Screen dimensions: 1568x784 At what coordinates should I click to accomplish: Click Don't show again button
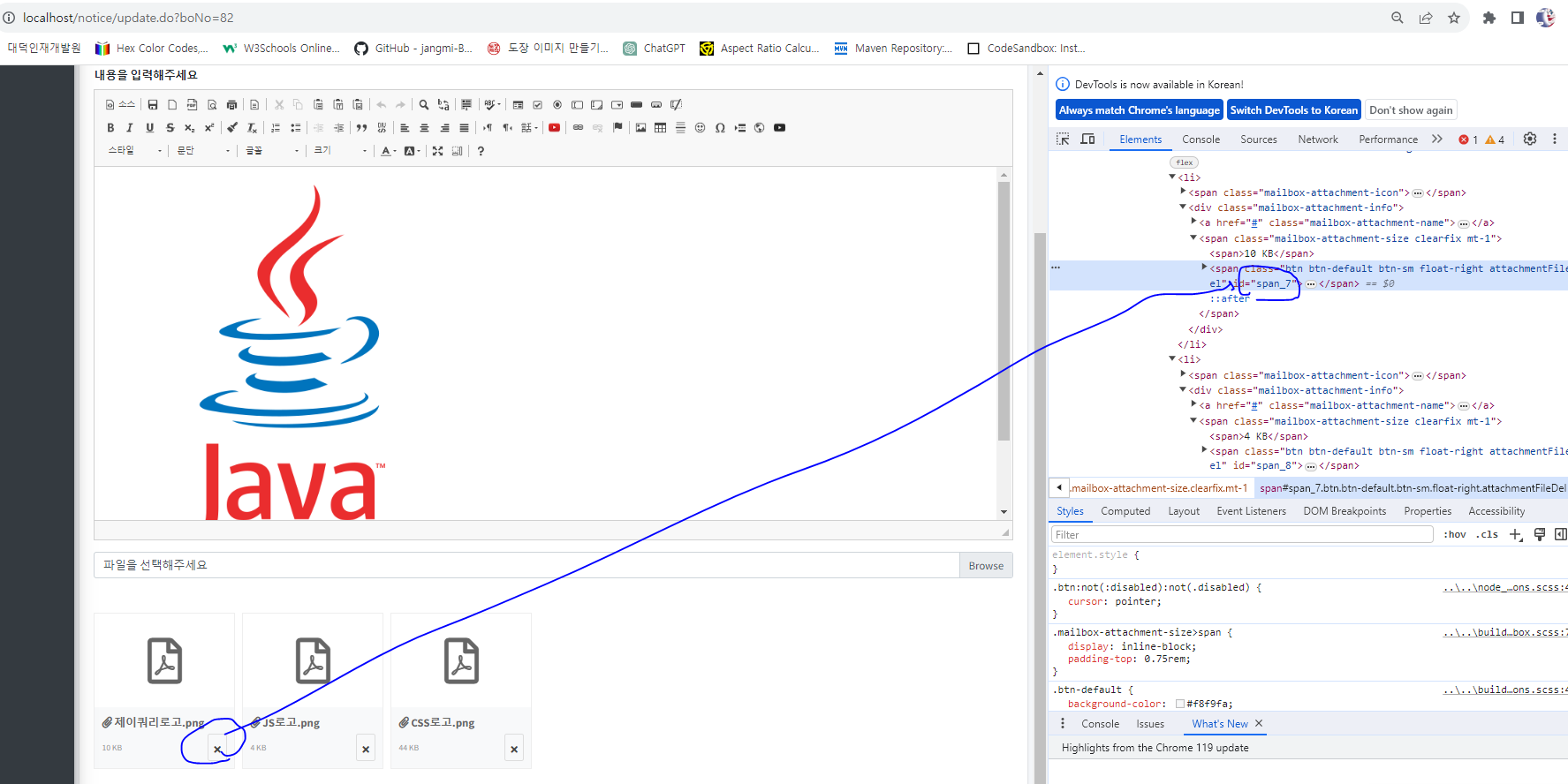click(1411, 110)
